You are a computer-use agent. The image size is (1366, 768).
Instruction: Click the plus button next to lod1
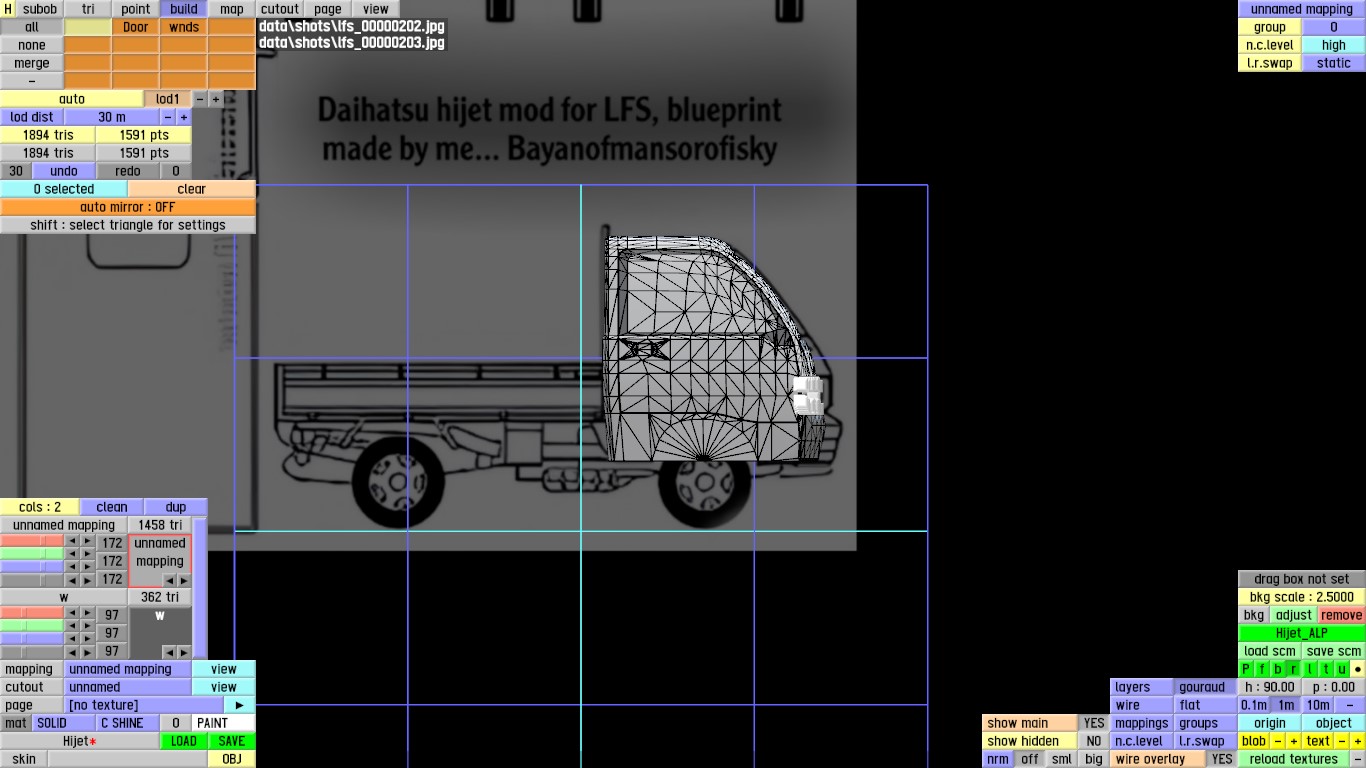click(216, 99)
